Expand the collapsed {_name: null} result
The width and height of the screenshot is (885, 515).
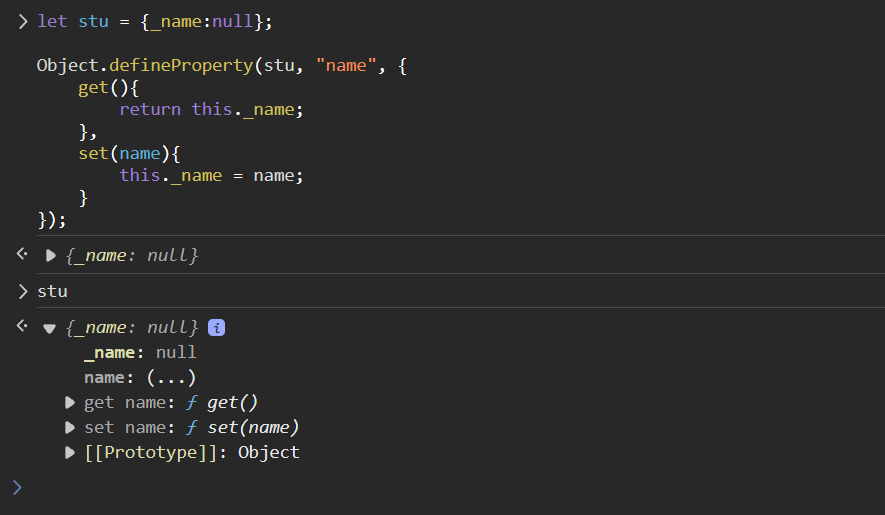51,256
